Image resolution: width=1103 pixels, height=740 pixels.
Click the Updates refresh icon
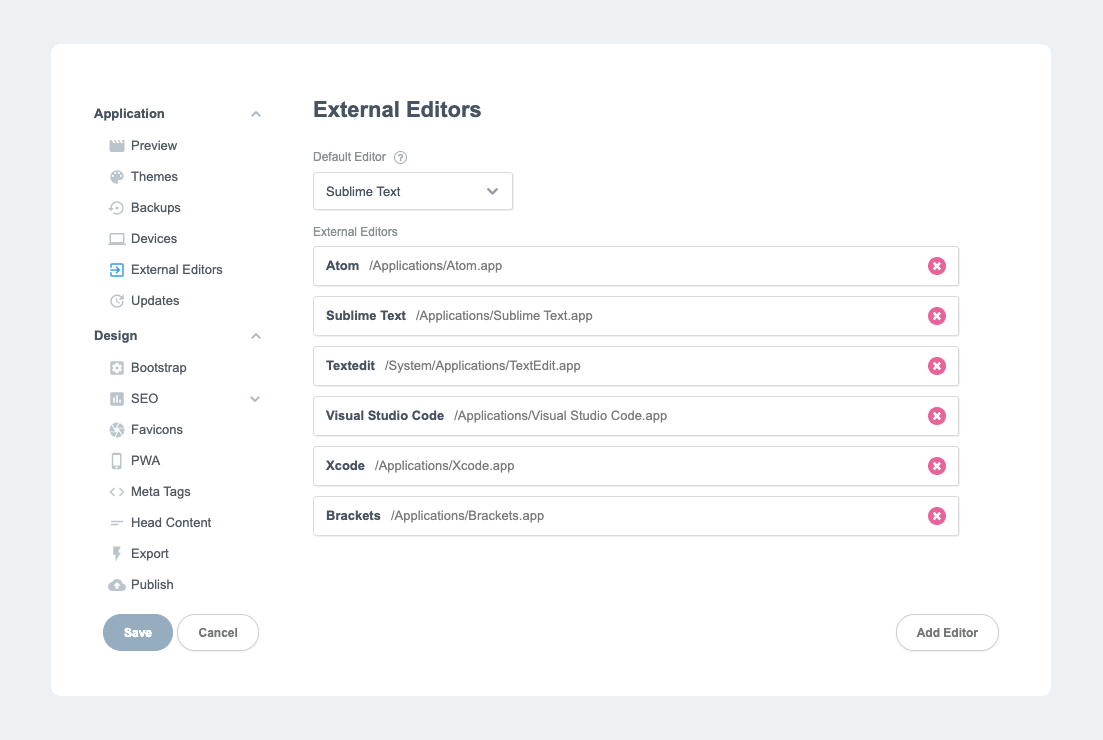tap(117, 300)
